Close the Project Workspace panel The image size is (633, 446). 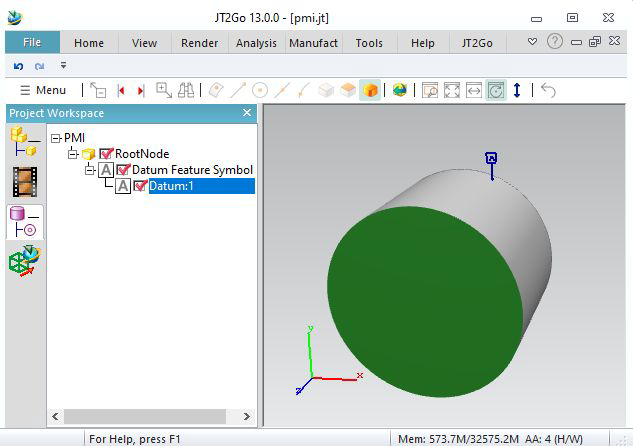[247, 113]
